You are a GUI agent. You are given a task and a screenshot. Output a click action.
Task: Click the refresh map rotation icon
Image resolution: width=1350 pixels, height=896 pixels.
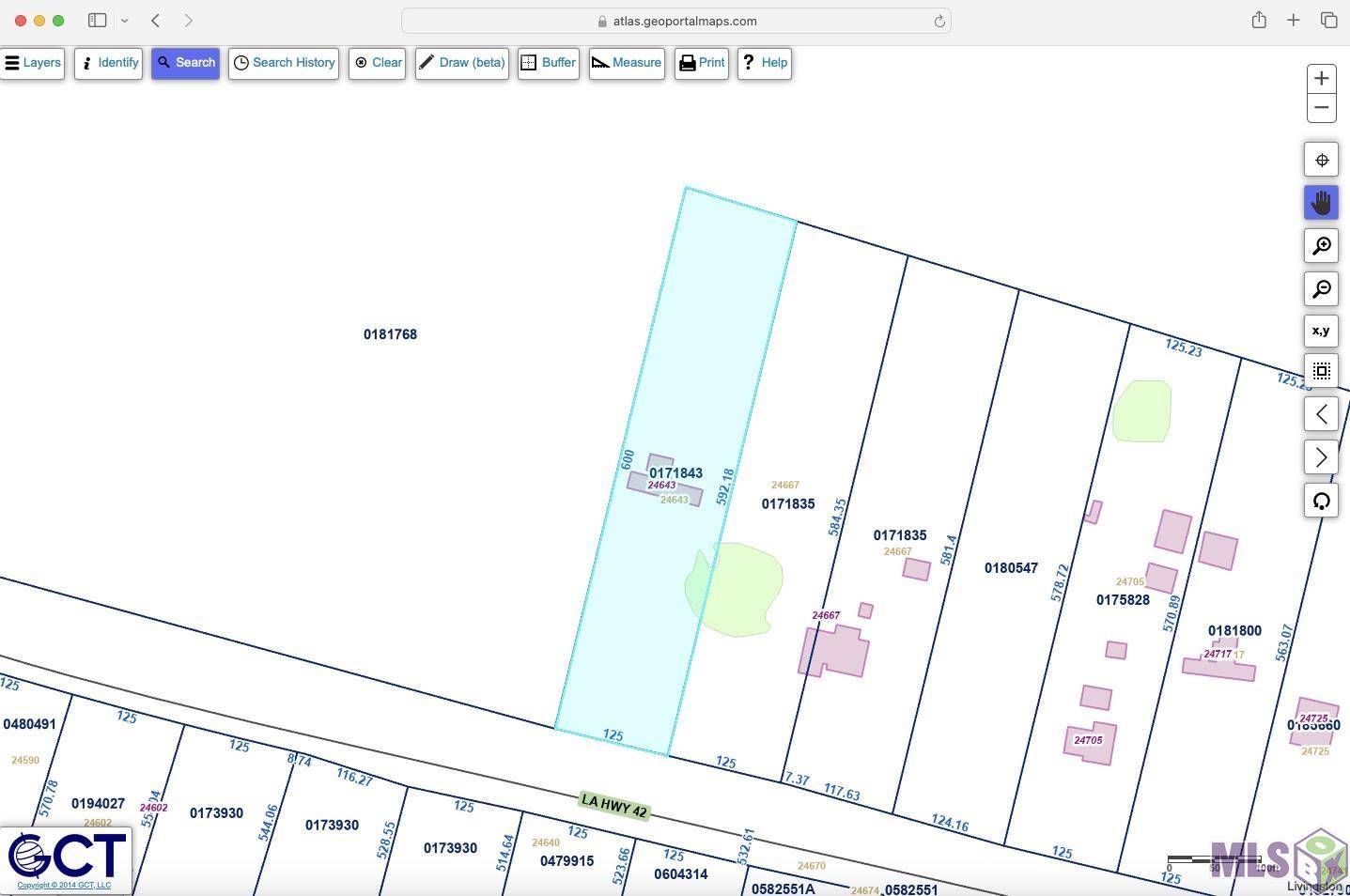[1321, 501]
